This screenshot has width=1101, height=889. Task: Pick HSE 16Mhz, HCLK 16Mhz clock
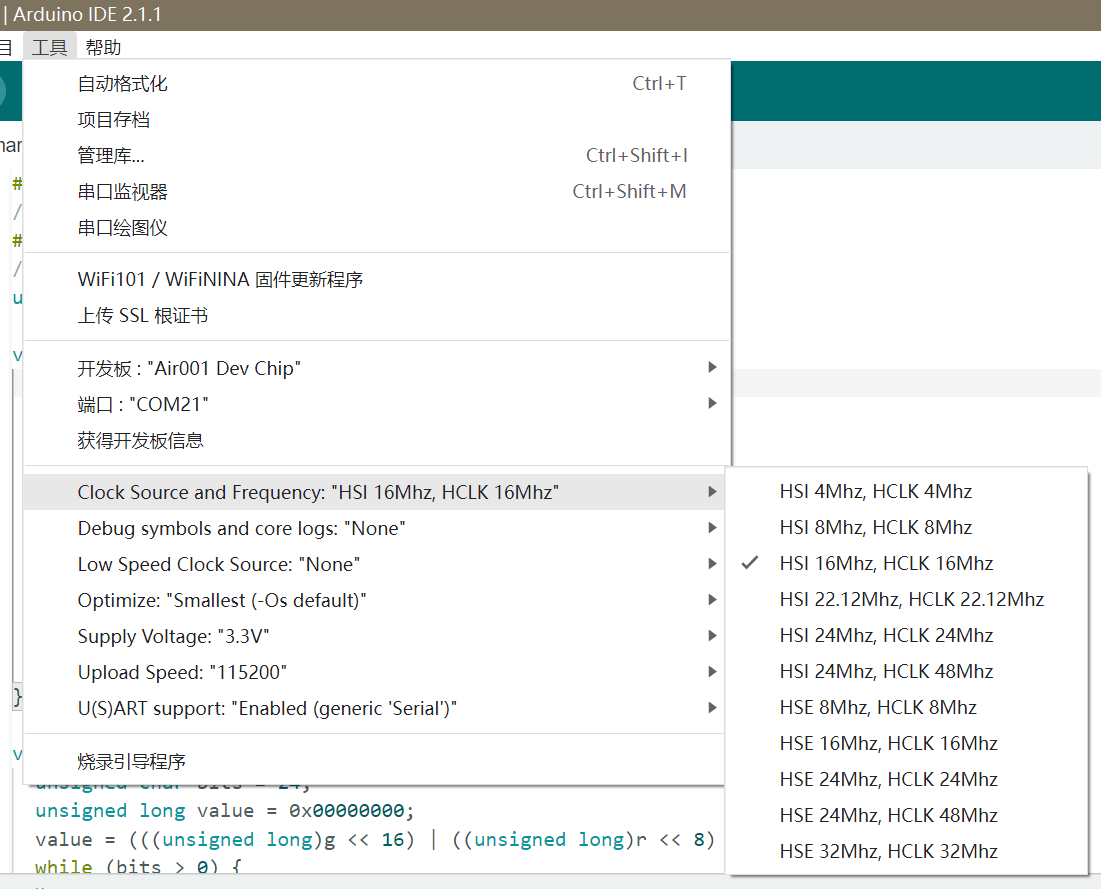click(x=906, y=743)
